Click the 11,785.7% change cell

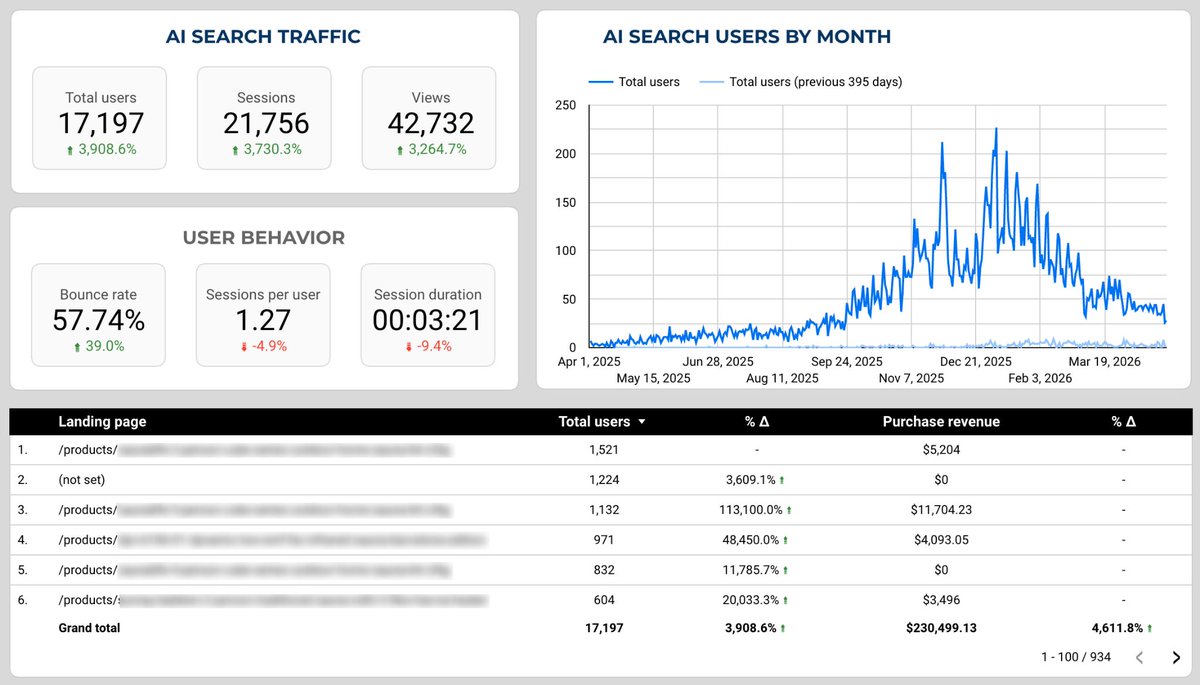pyautogui.click(x=757, y=570)
